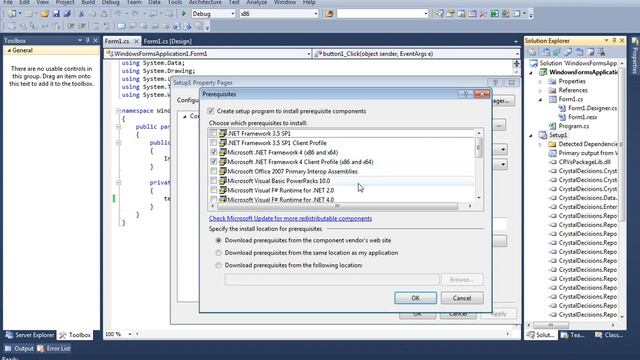Open the File Types Editor icon

coord(568,52)
